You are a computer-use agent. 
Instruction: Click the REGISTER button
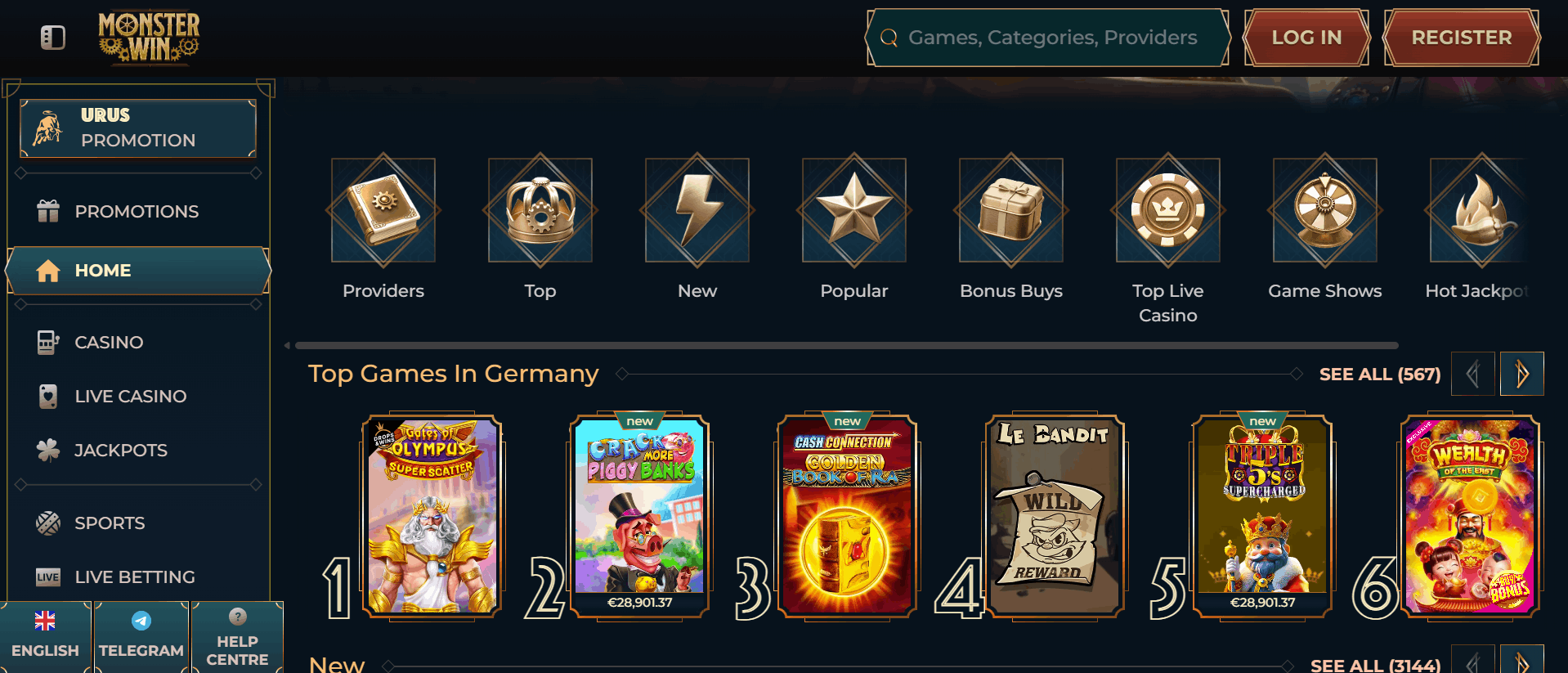[x=1462, y=38]
